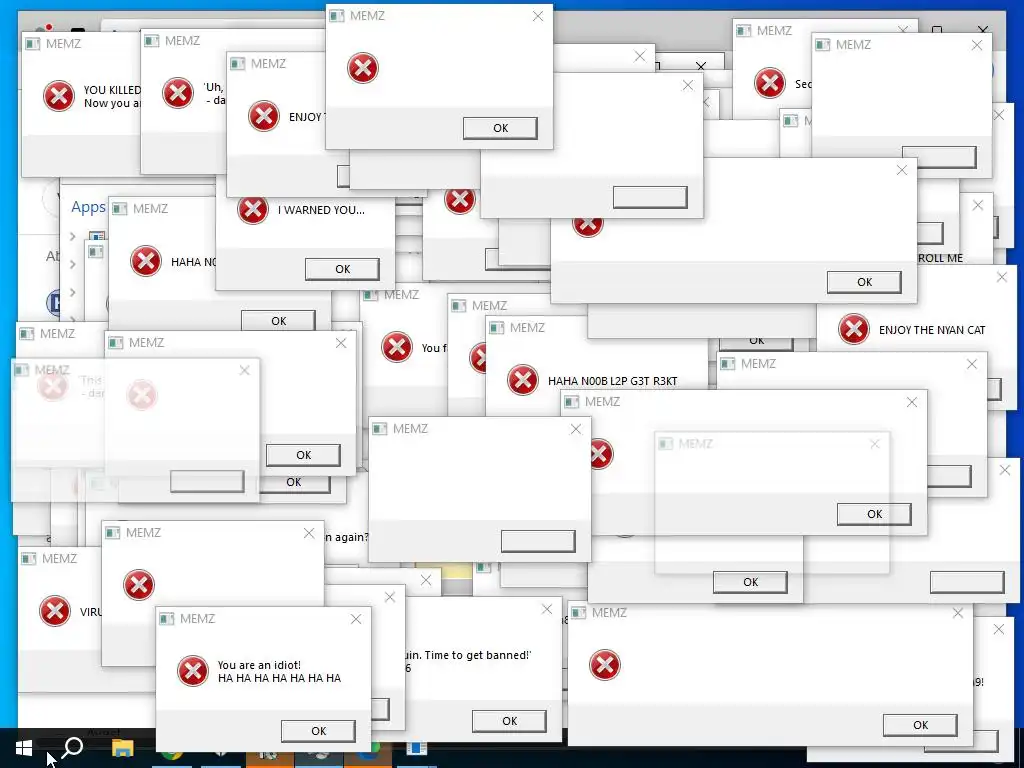Image resolution: width=1024 pixels, height=768 pixels.
Task: Click the error icon beside 'HAHA N00B L2P G3T R3KT'
Action: click(x=522, y=380)
